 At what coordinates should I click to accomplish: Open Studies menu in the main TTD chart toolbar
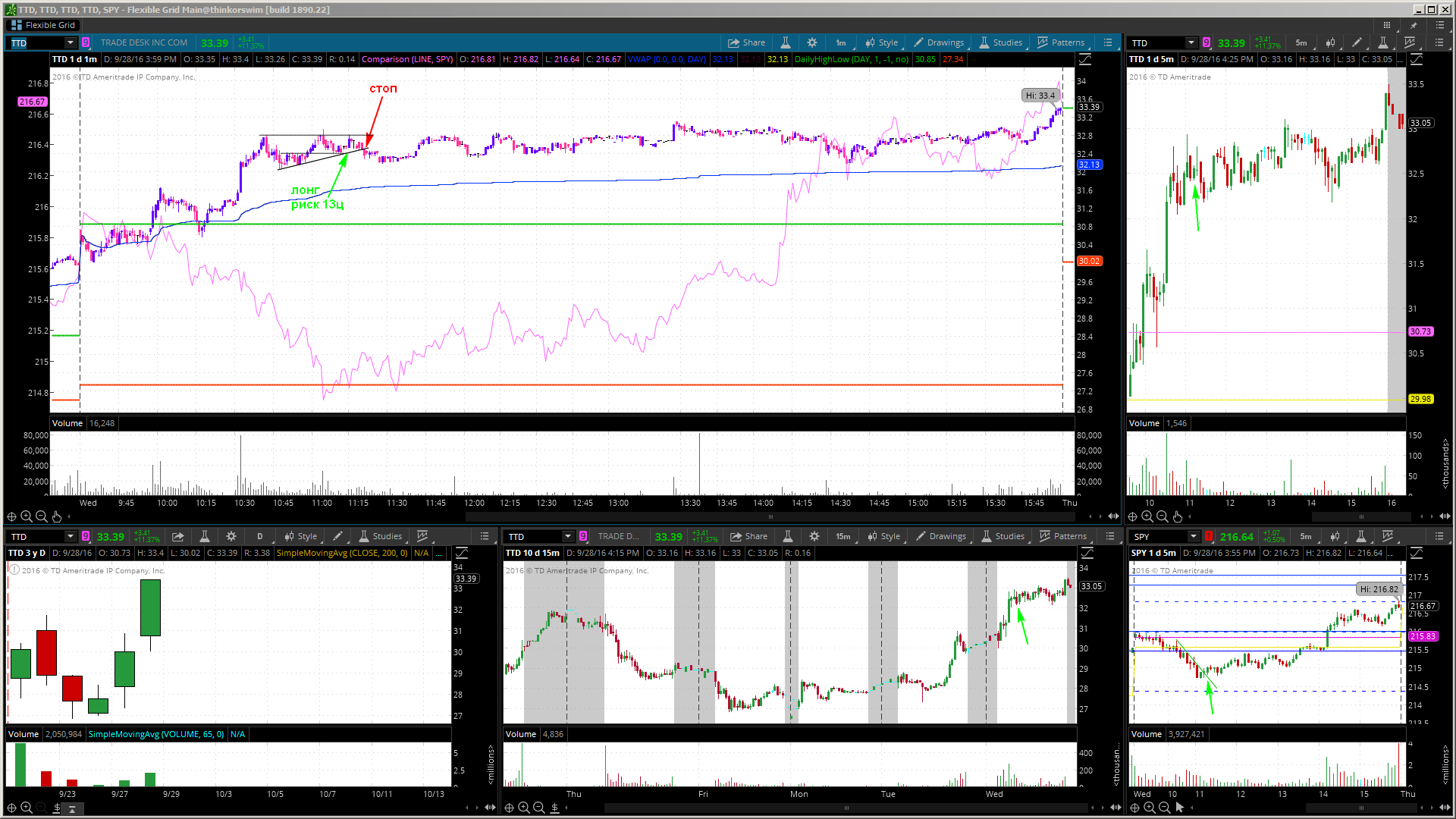(x=1001, y=42)
